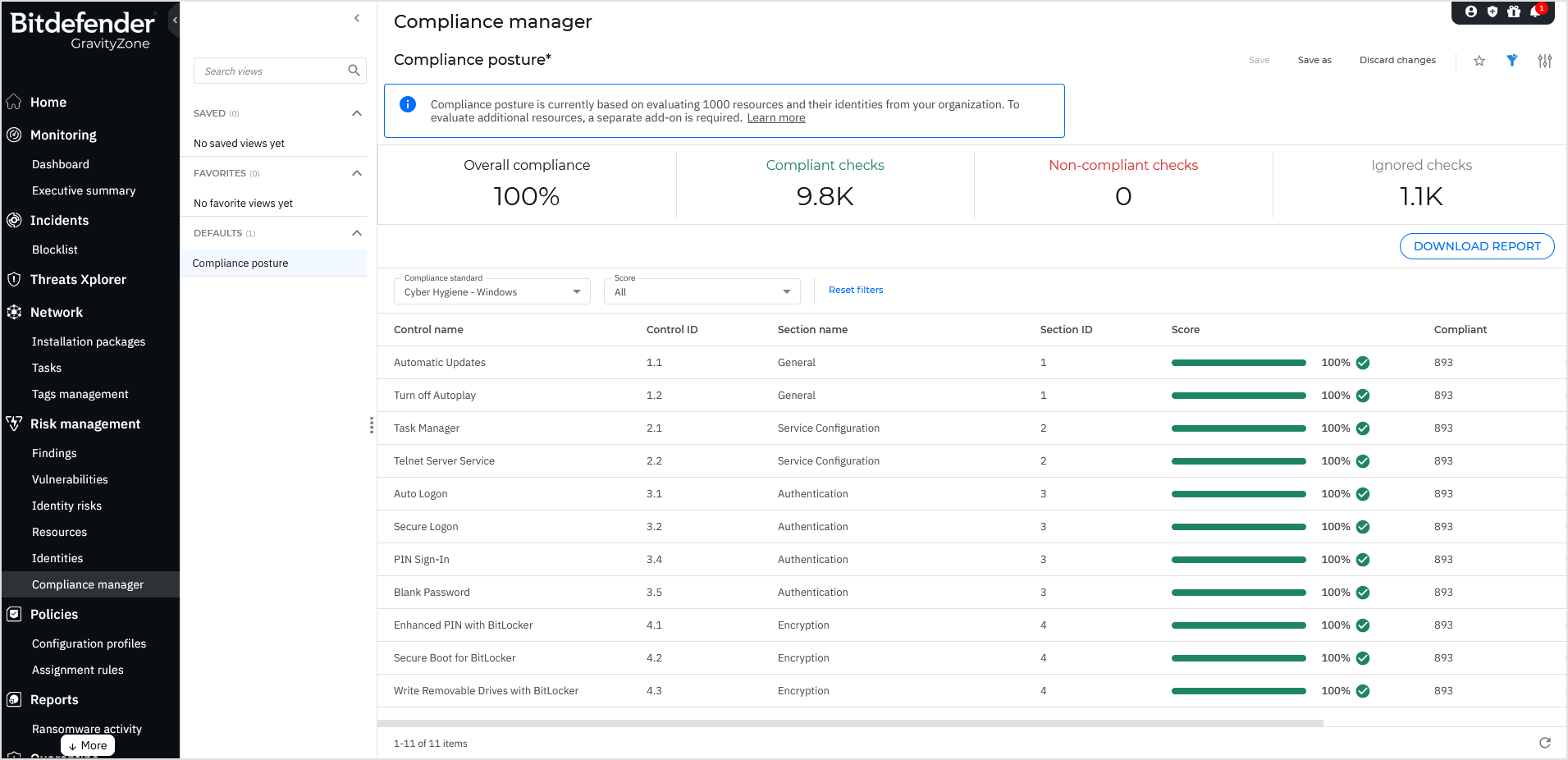
Task: Go to Executive summary under Monitoring
Action: [84, 190]
